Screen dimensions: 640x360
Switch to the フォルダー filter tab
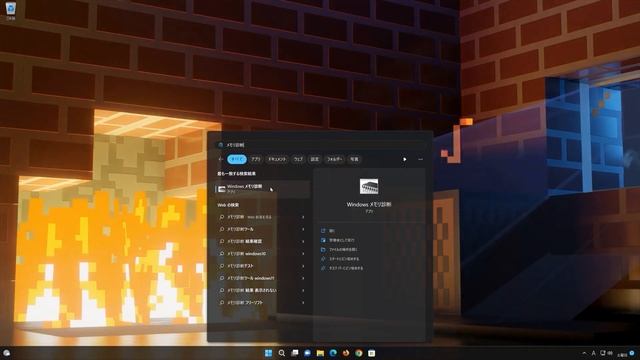tap(335, 159)
